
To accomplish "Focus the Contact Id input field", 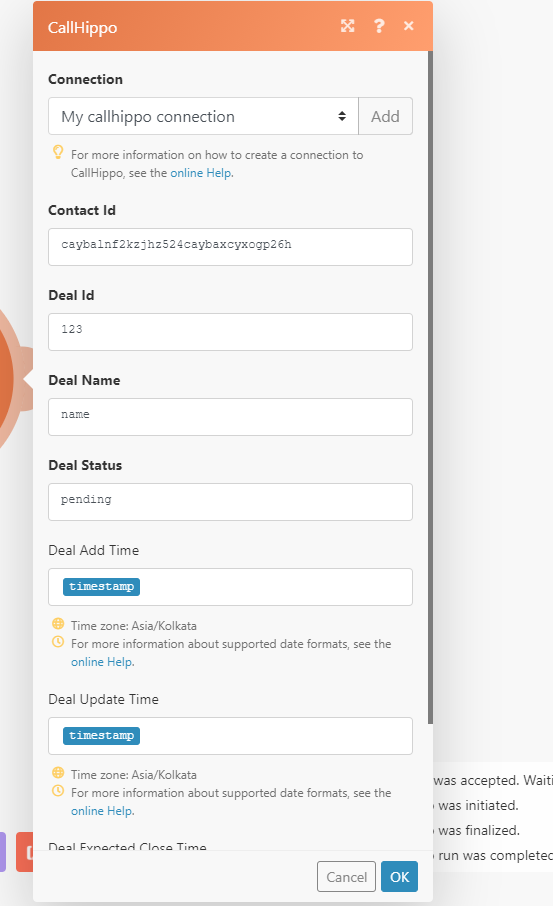I will (230, 247).
